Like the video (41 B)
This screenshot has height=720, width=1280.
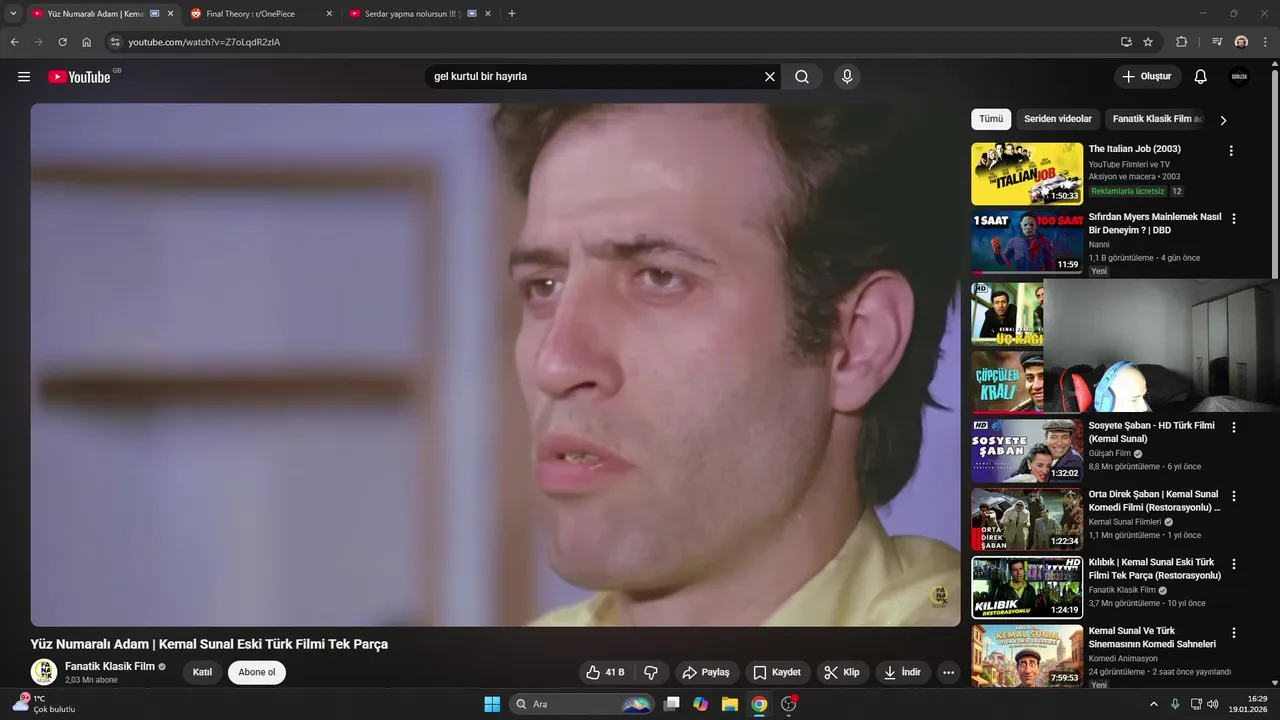(605, 672)
